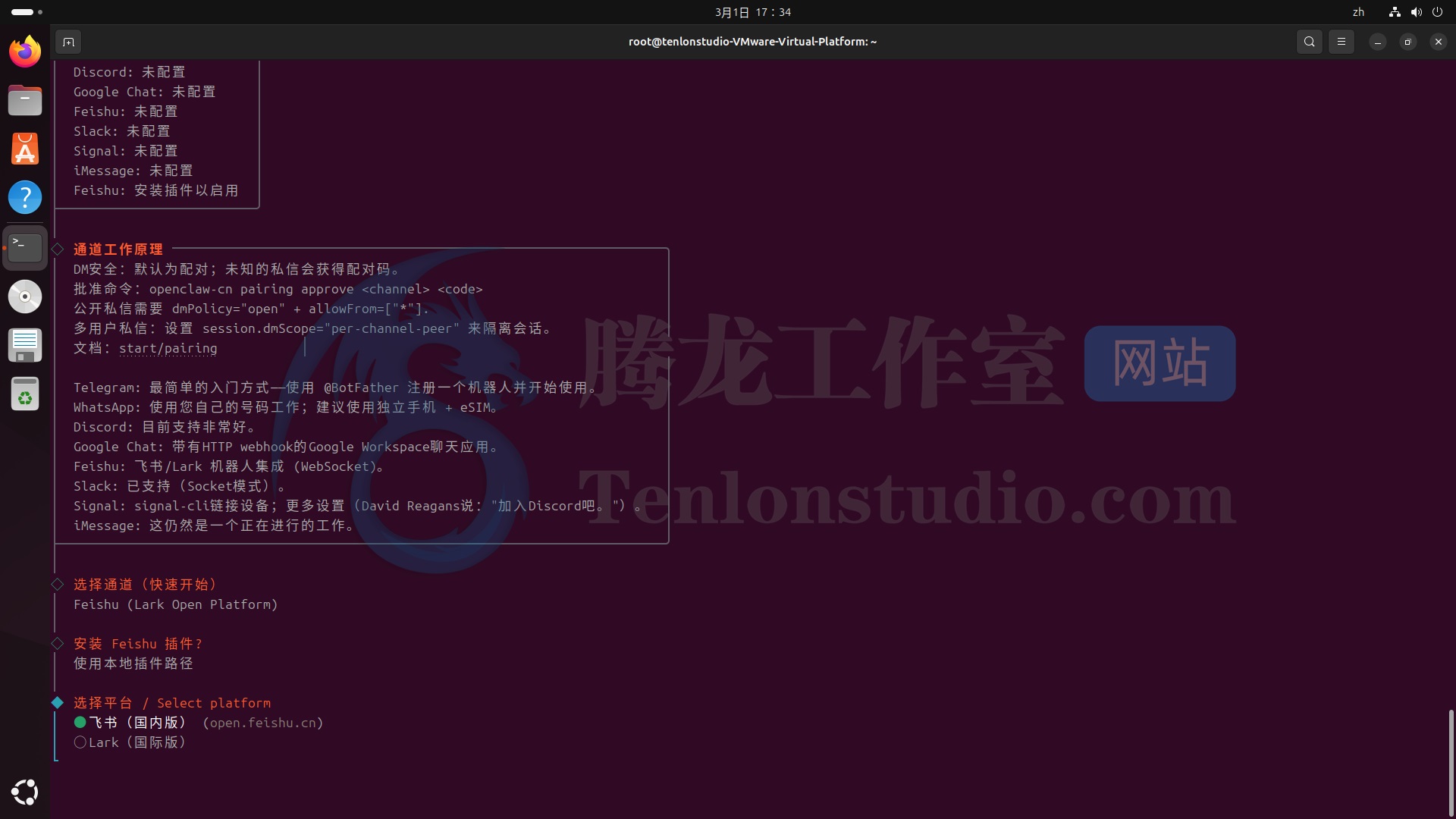The image size is (1456, 819).
Task: Click the volume icon in top bar
Action: point(1416,12)
